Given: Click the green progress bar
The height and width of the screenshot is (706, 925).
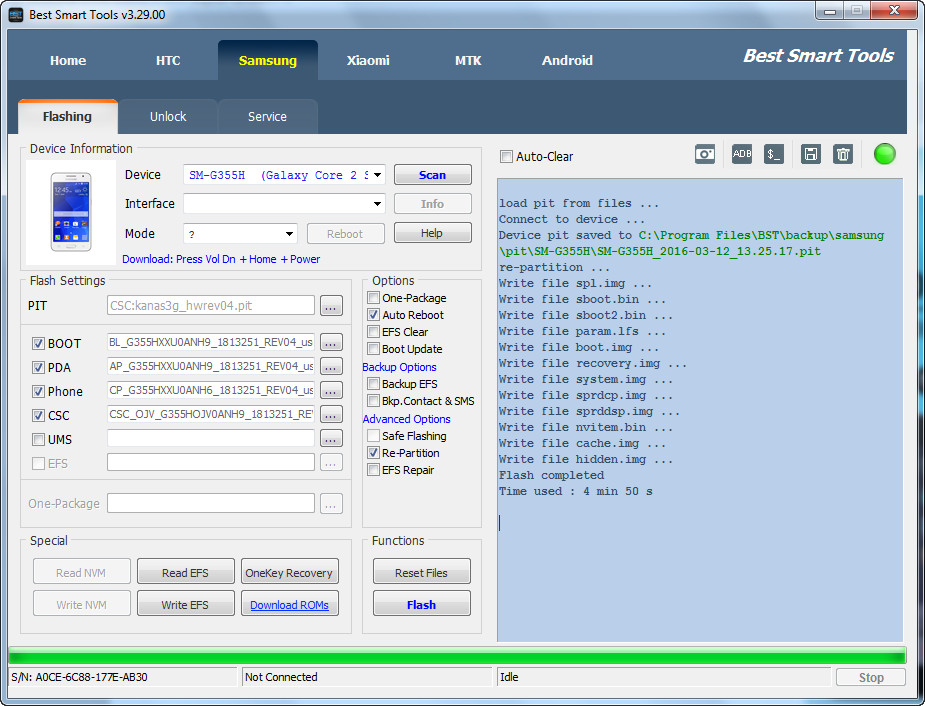Looking at the screenshot, I should pyautogui.click(x=457, y=655).
